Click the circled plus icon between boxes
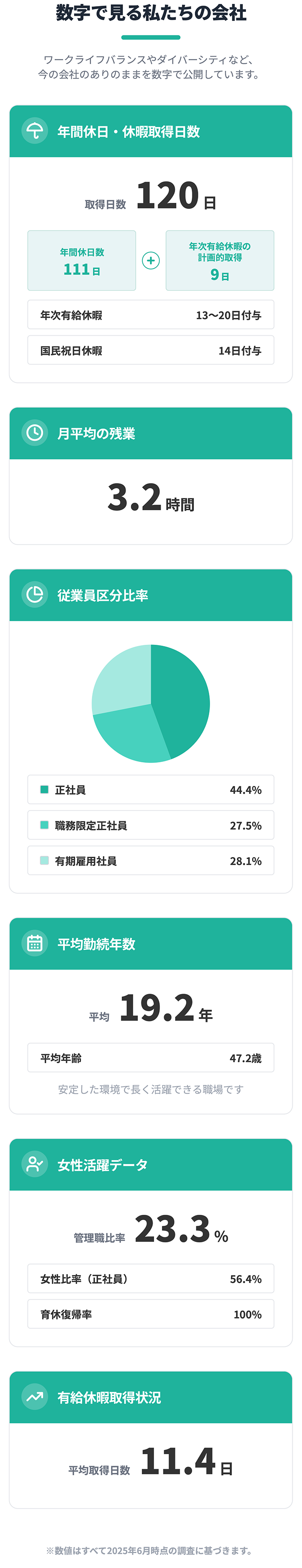This screenshot has height=1568, width=302. 151,261
